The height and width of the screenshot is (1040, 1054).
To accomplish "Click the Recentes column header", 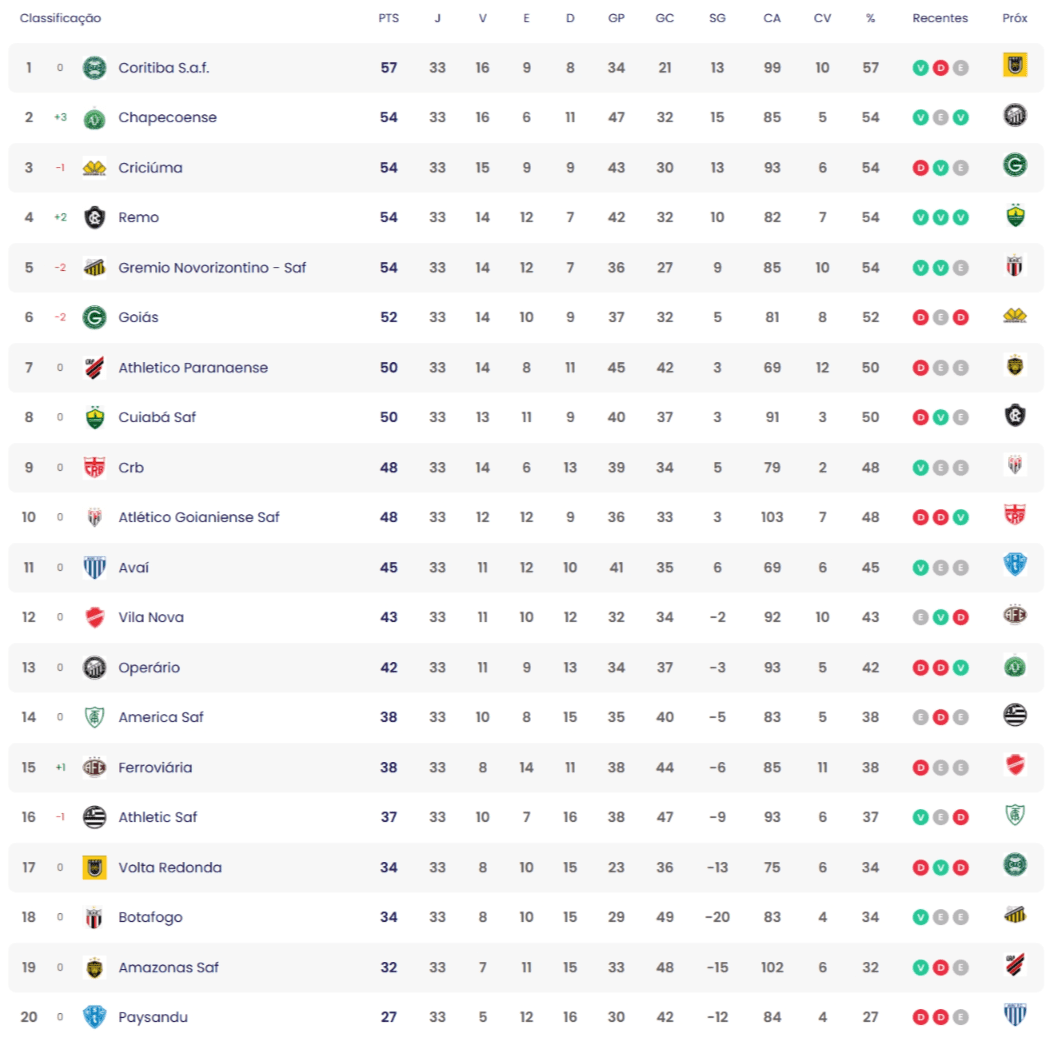I will (x=940, y=19).
